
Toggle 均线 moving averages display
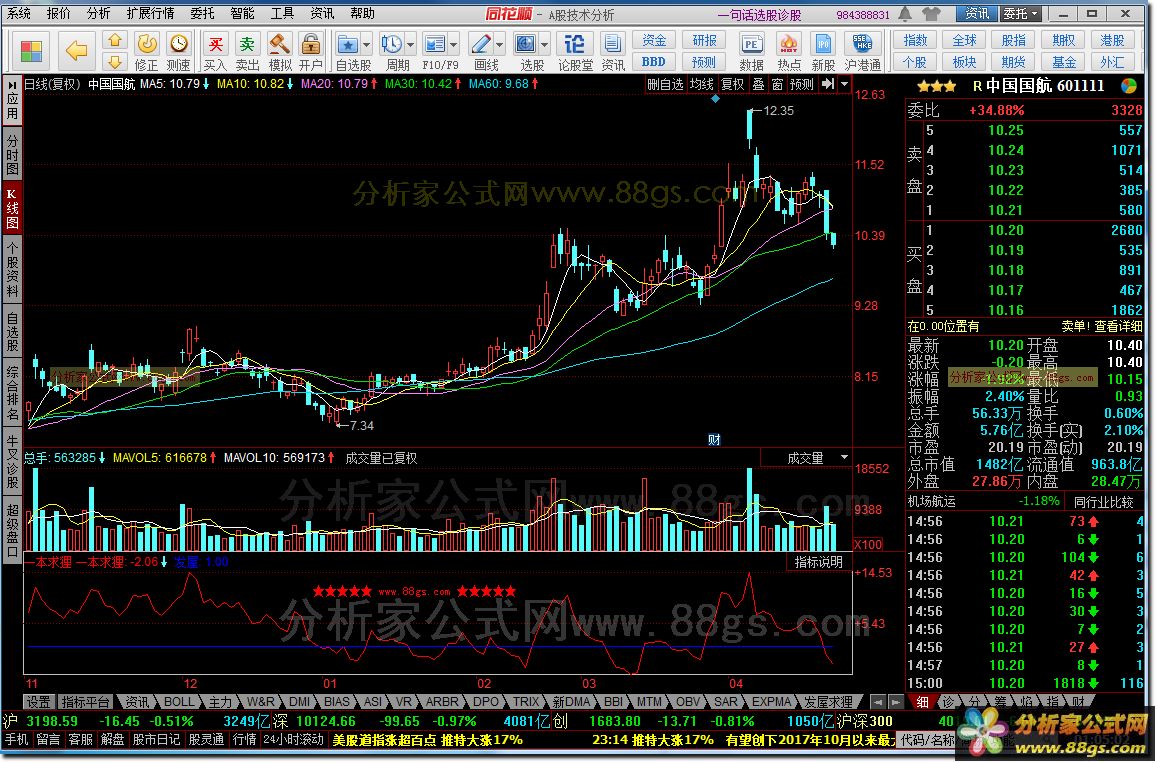pos(701,84)
